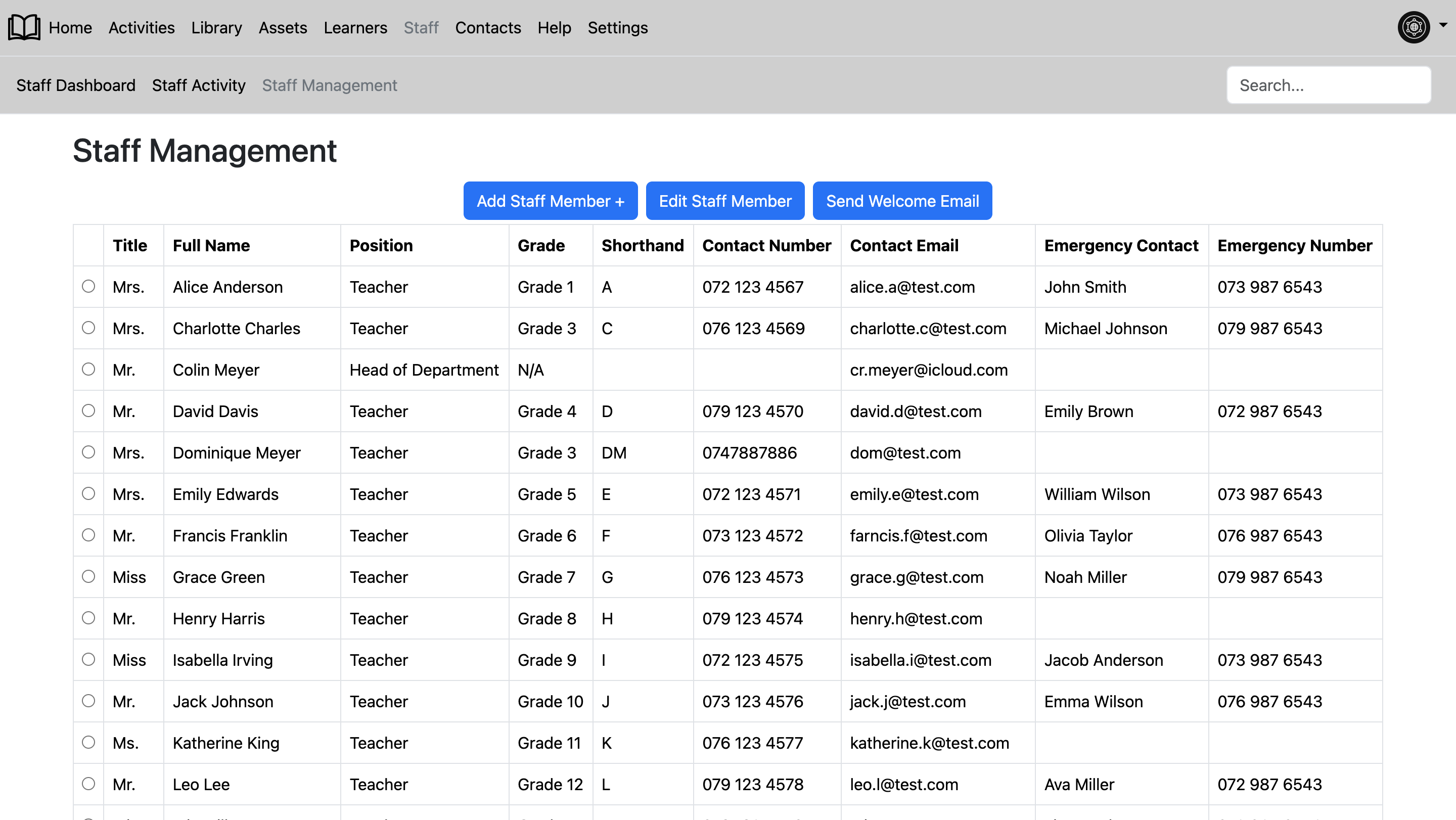Select Alice Anderson's radio button
This screenshot has height=820, width=1456.
click(x=88, y=287)
